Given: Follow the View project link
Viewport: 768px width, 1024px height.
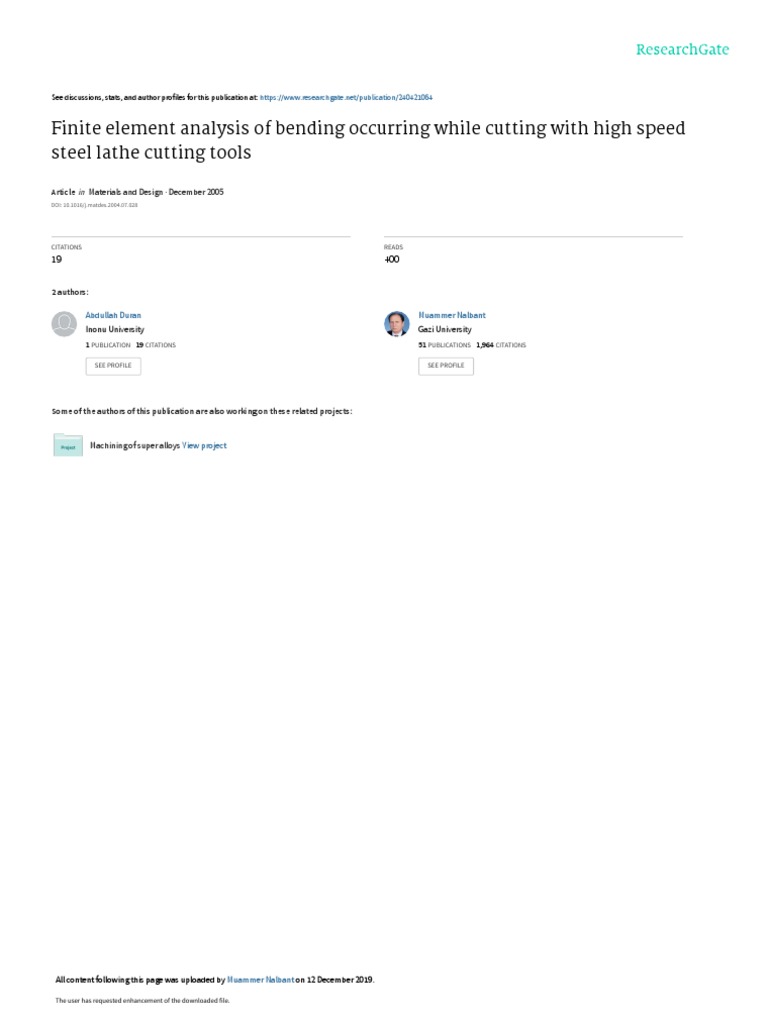Looking at the screenshot, I should click(x=205, y=446).
